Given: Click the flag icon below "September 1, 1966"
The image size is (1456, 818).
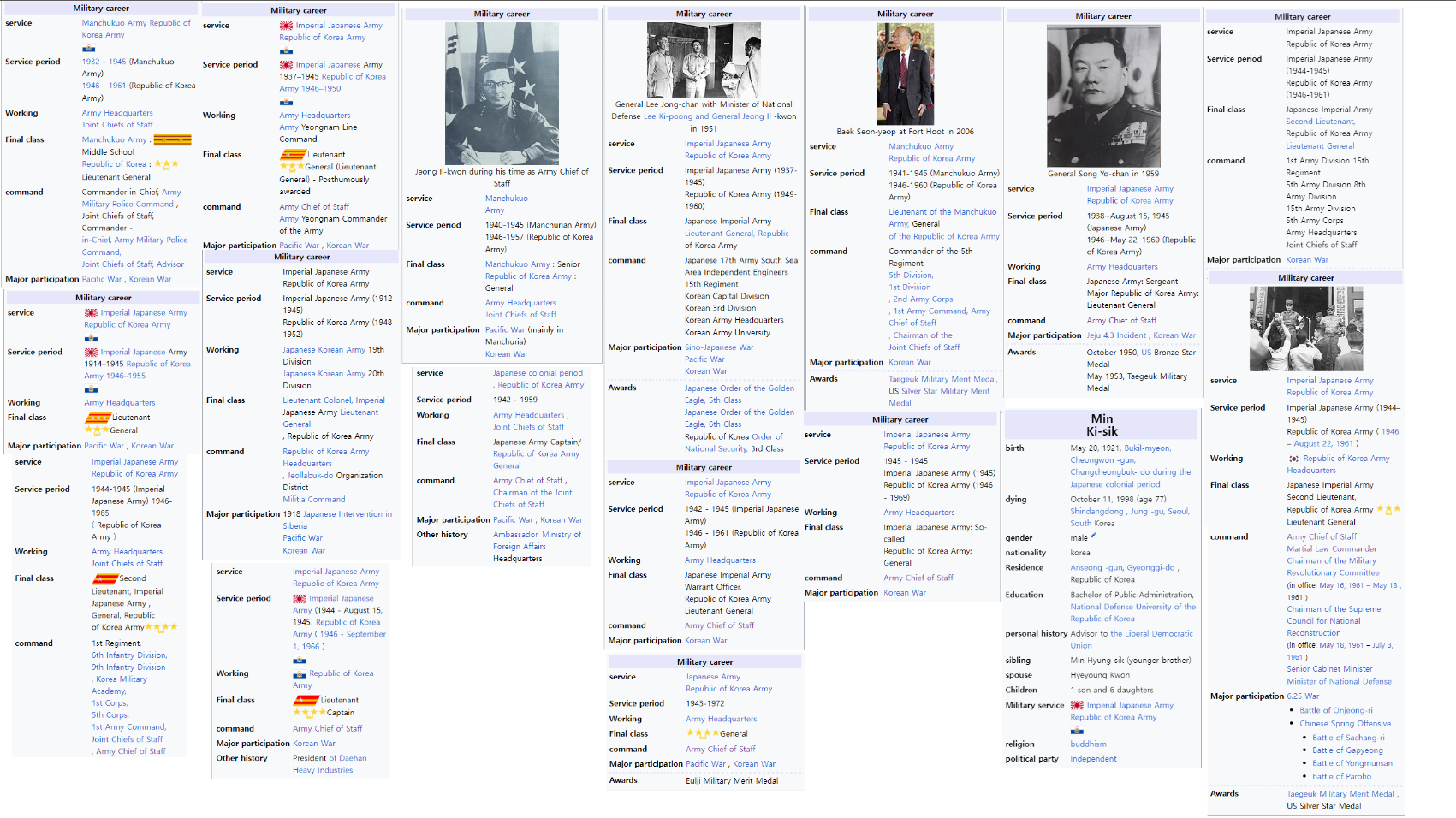Looking at the screenshot, I should [x=300, y=661].
